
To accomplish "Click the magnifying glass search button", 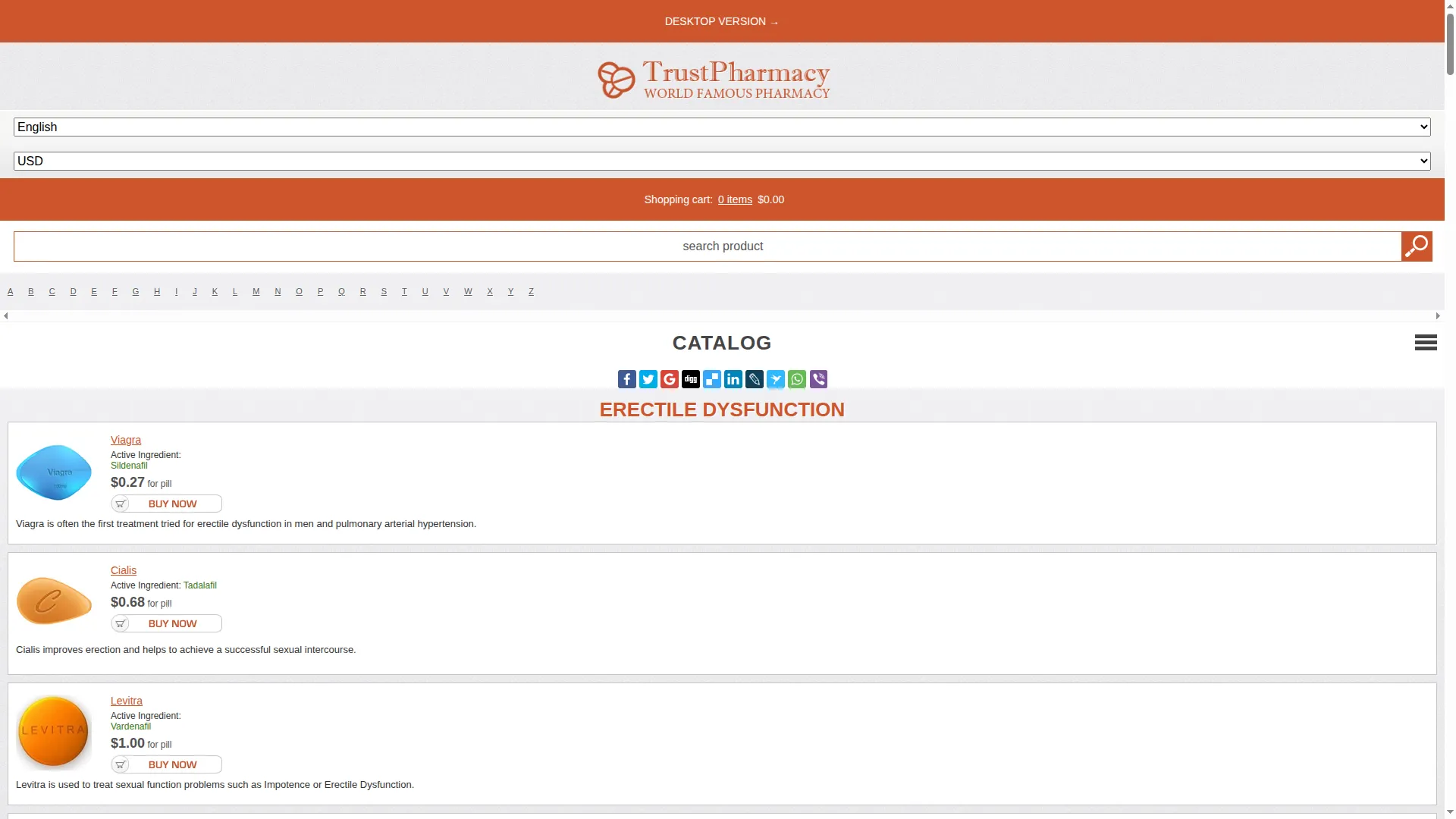I will [1417, 246].
